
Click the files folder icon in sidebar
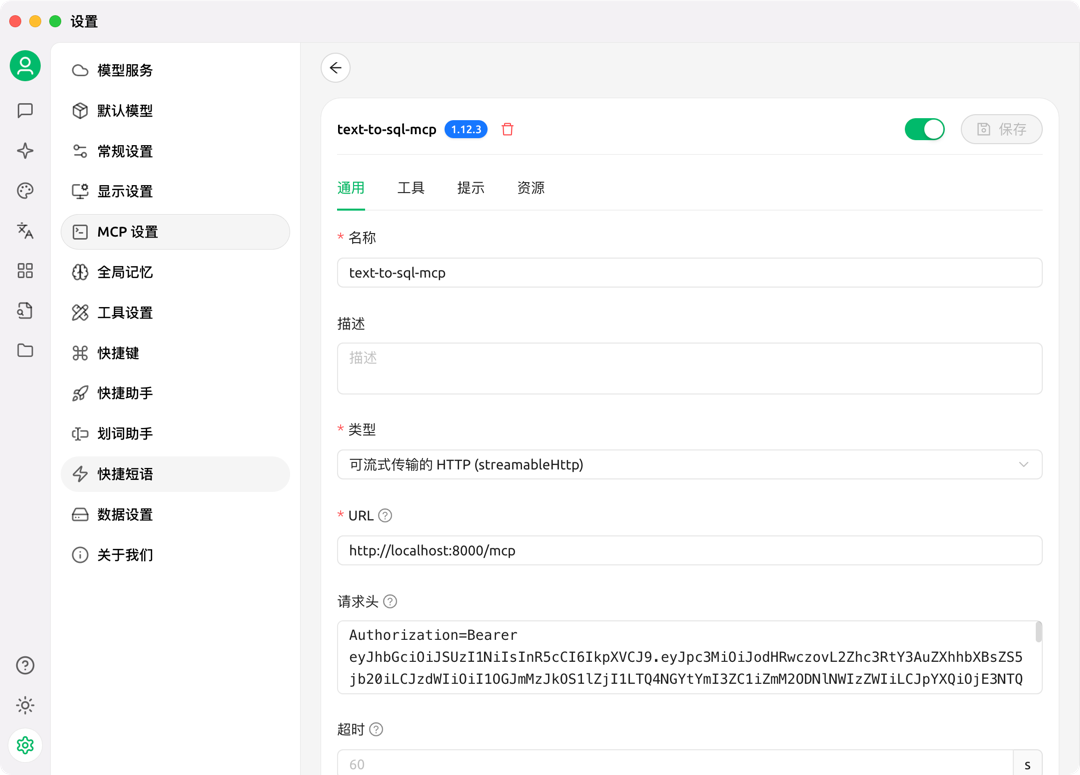(24, 350)
